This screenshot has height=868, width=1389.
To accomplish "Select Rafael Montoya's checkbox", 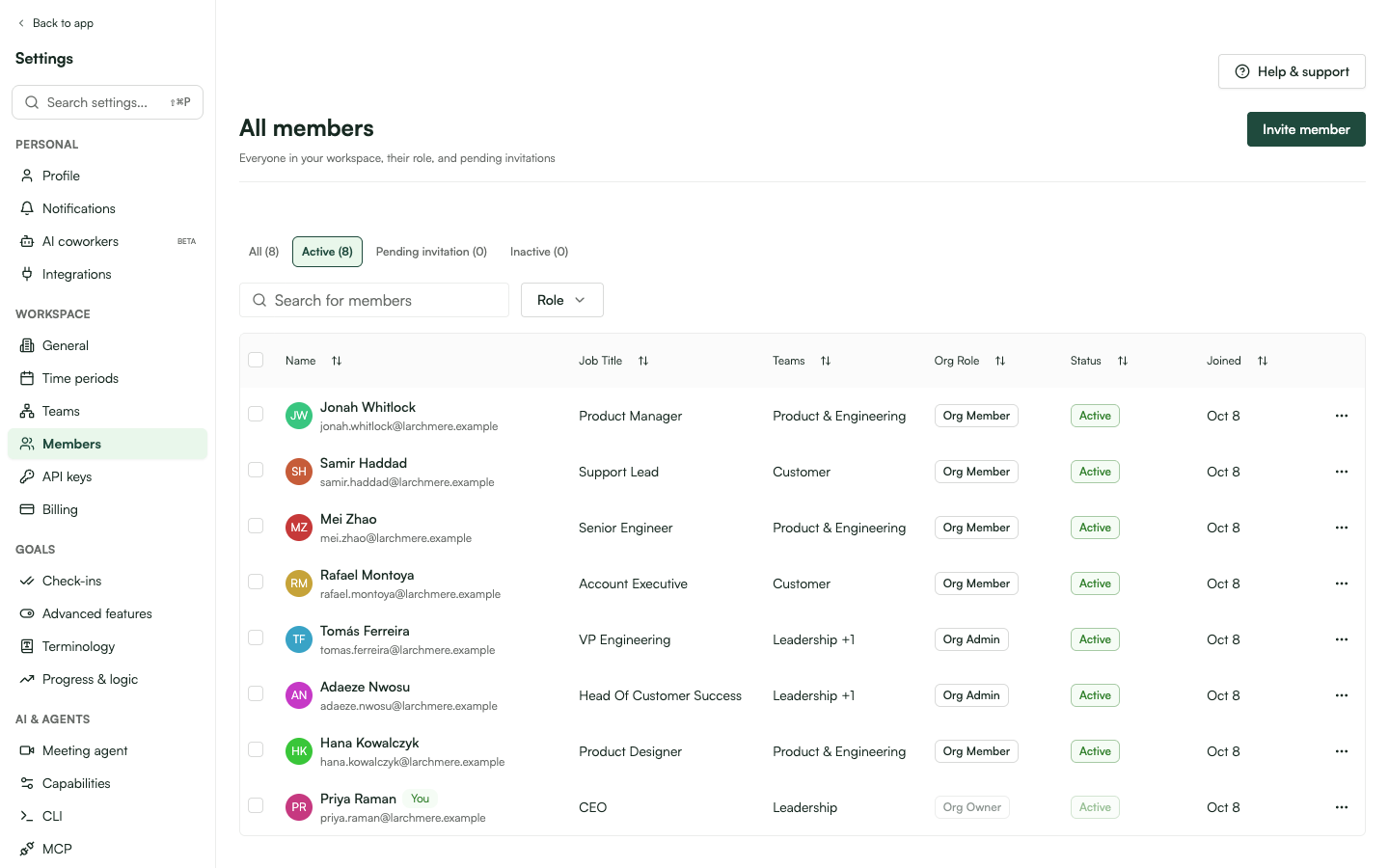I will (256, 582).
